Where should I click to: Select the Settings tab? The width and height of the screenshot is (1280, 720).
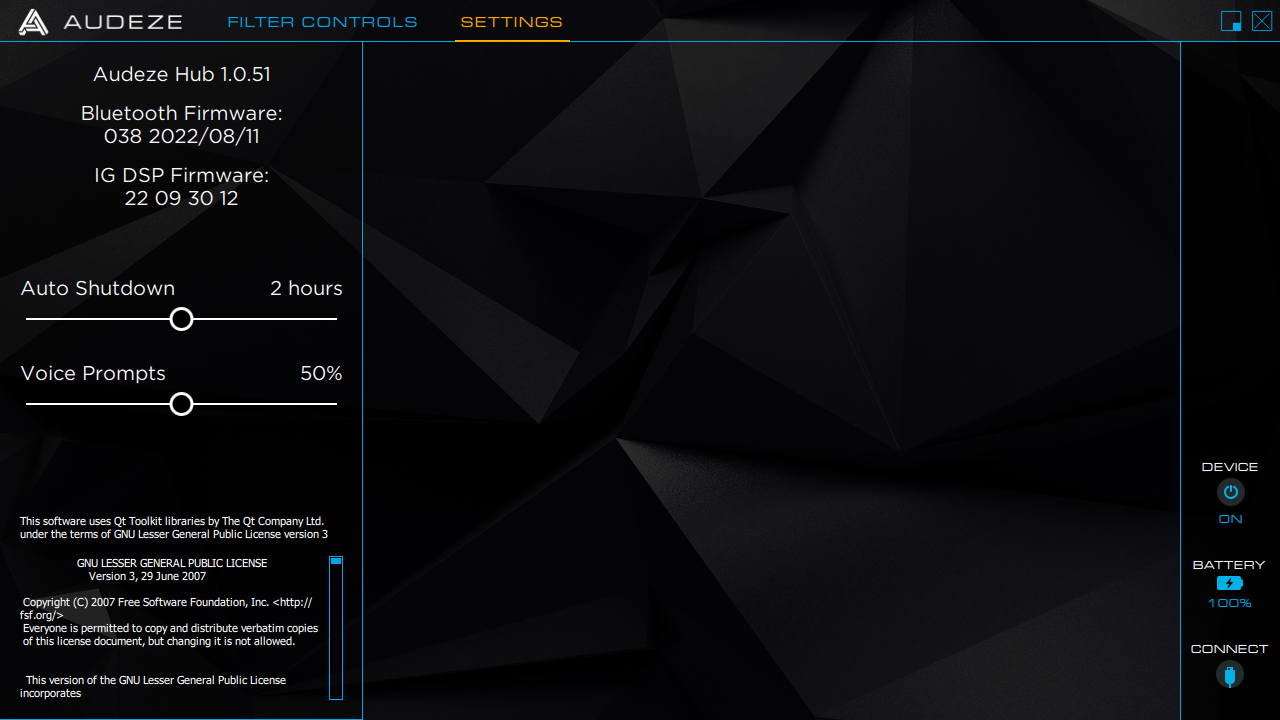(512, 22)
